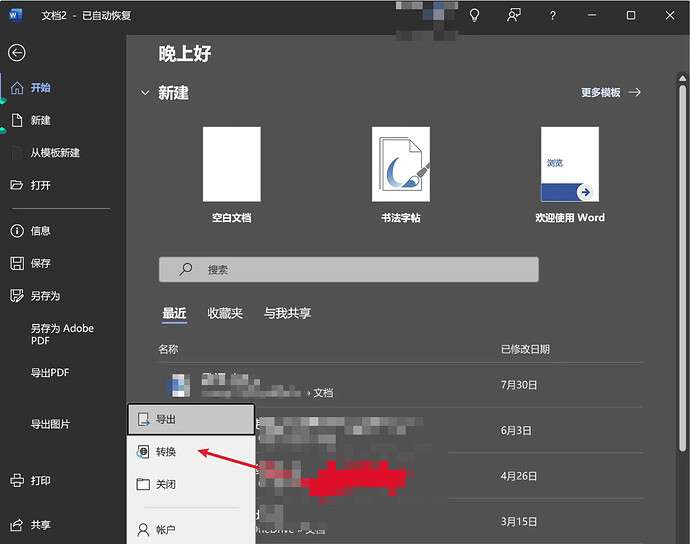Screen dimensions: 690x544
Task: Open help with the question mark icon
Action: click(x=553, y=16)
